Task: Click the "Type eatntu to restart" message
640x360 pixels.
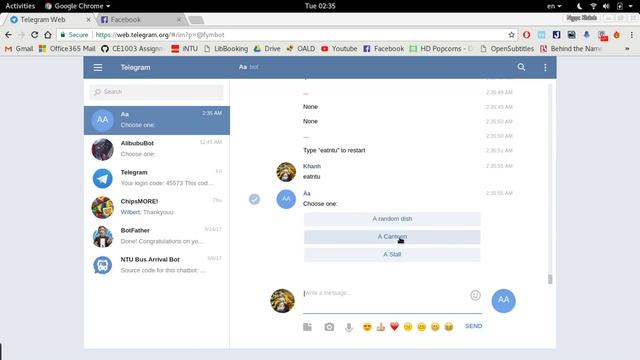Action: (334, 150)
